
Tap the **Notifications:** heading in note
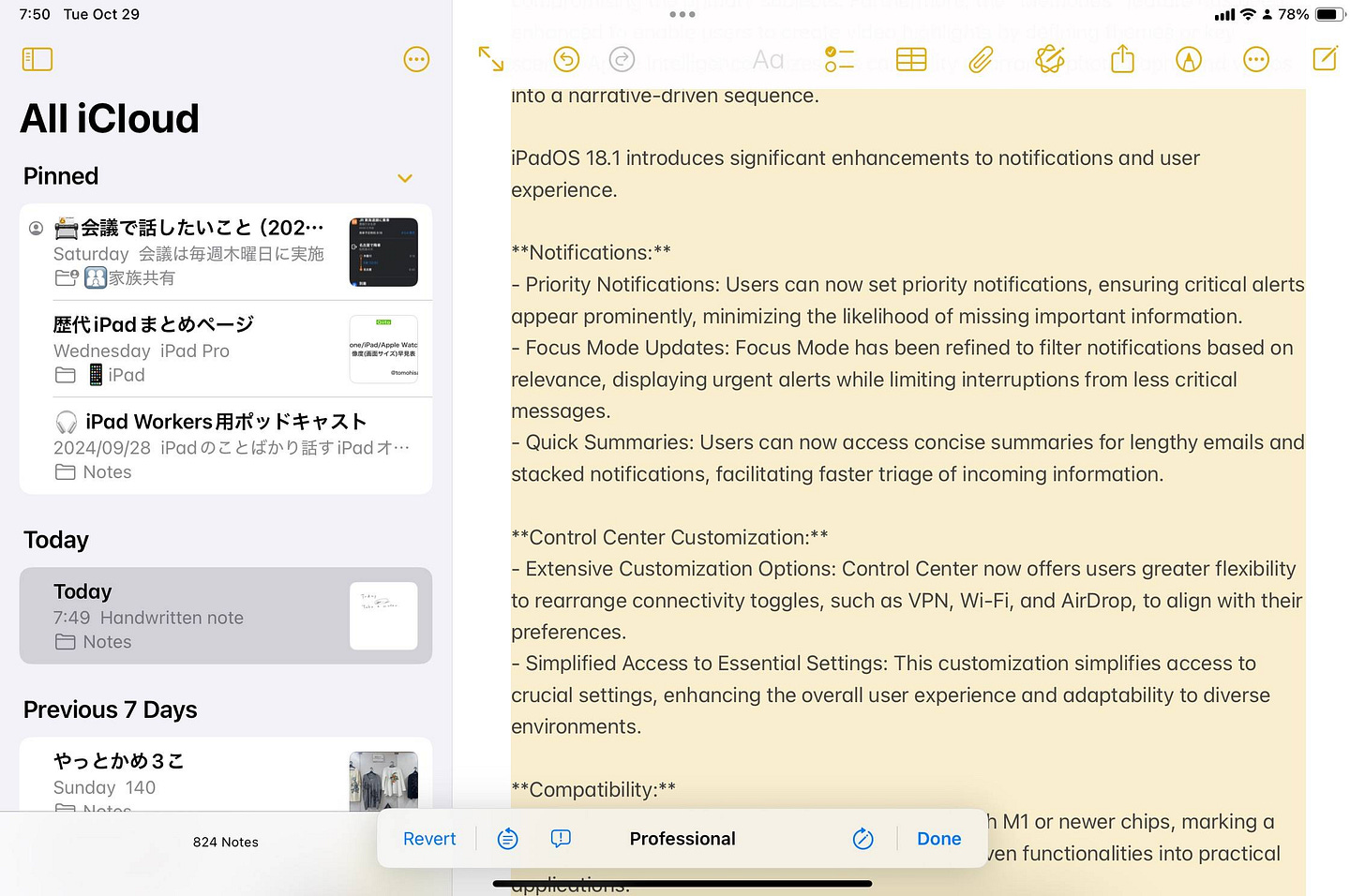tap(591, 252)
